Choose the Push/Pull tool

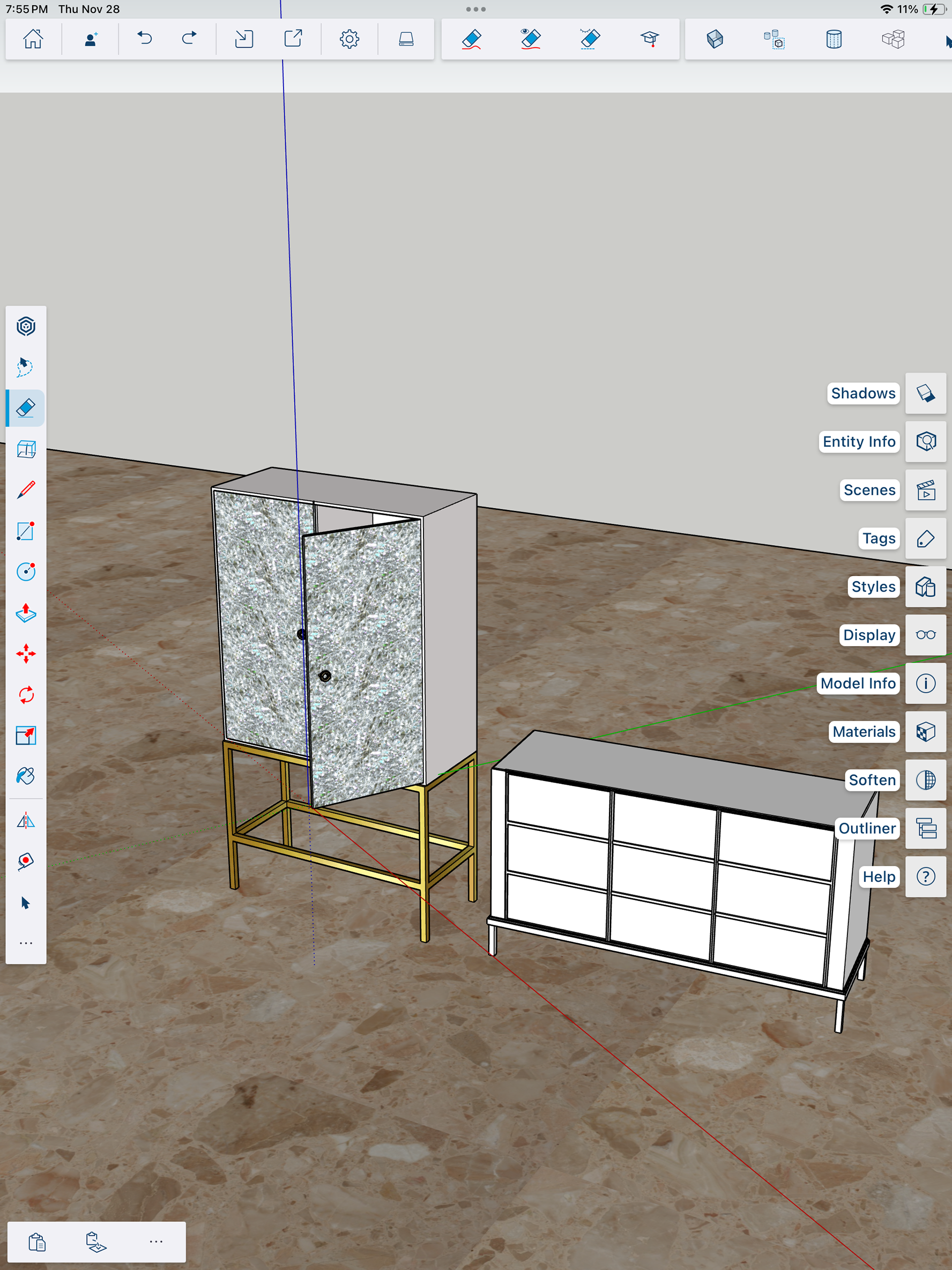click(x=26, y=613)
